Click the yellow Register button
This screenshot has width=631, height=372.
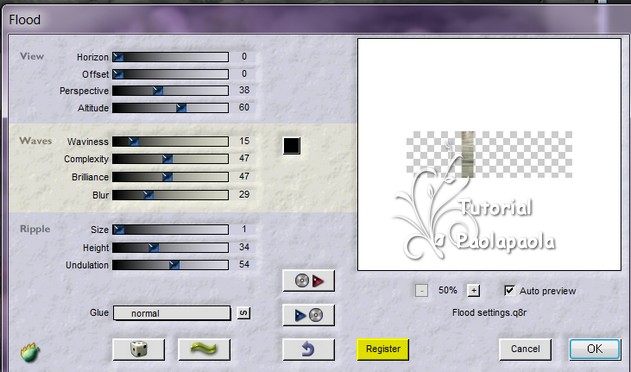pyautogui.click(x=383, y=349)
